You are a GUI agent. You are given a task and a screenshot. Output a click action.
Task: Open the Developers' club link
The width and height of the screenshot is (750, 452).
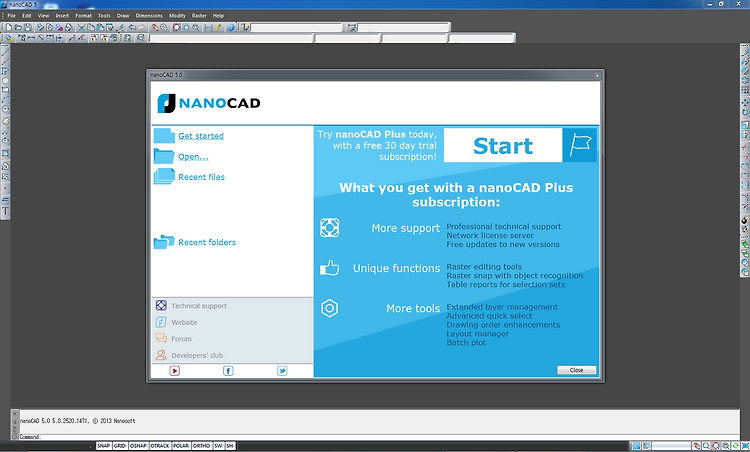(x=197, y=355)
